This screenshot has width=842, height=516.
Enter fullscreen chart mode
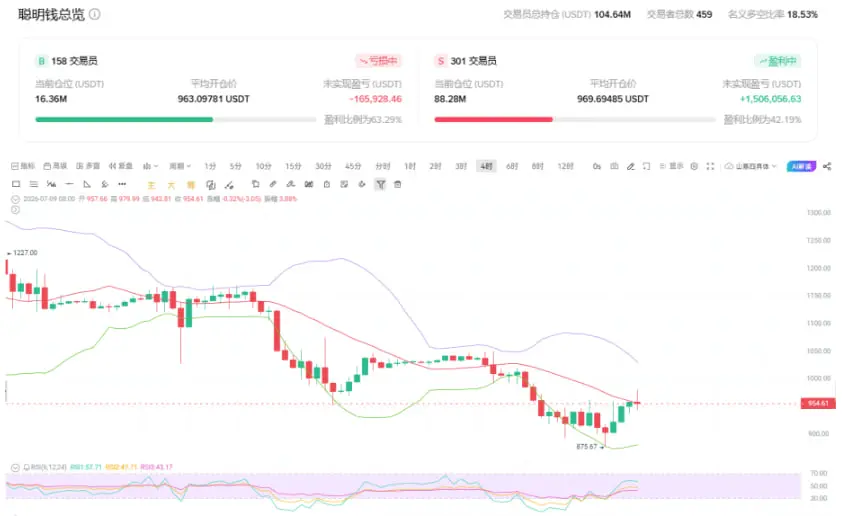(710, 166)
